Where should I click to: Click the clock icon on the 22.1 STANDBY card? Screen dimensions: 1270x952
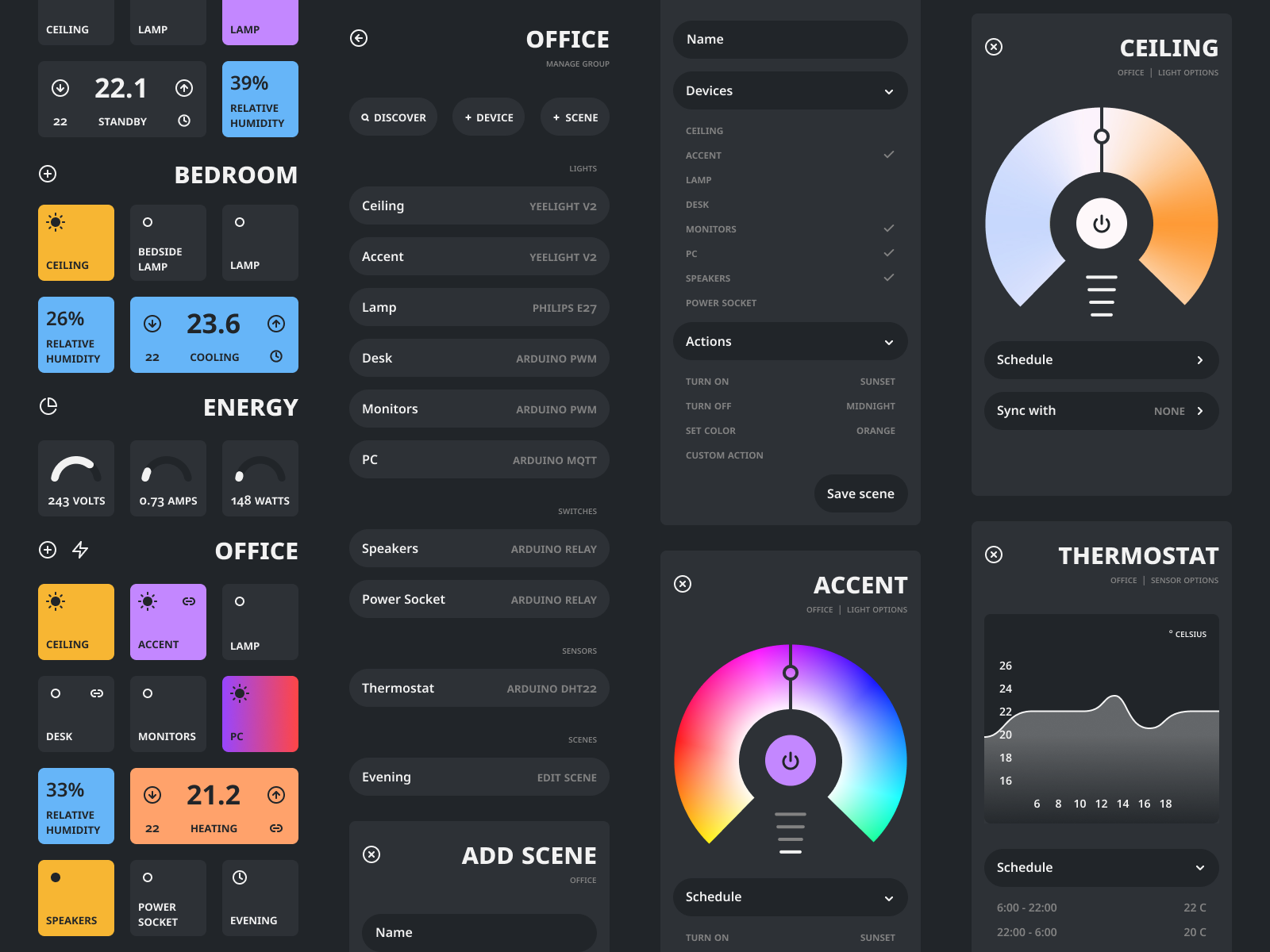point(184,121)
